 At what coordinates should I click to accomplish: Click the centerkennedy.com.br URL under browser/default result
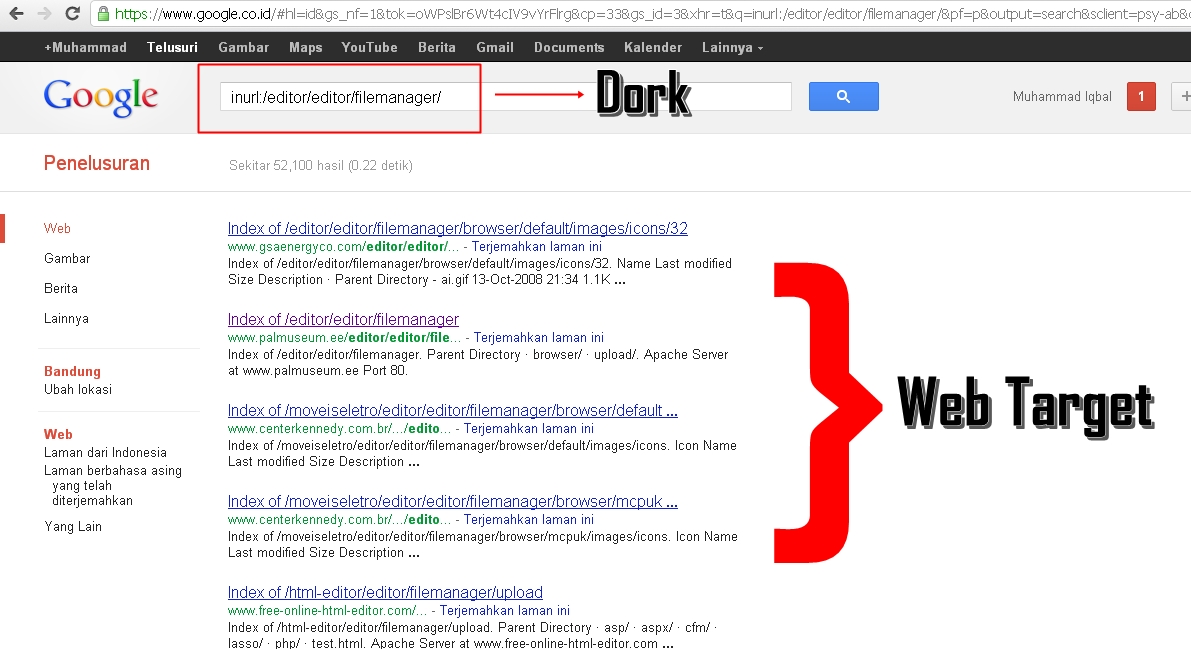(339, 429)
